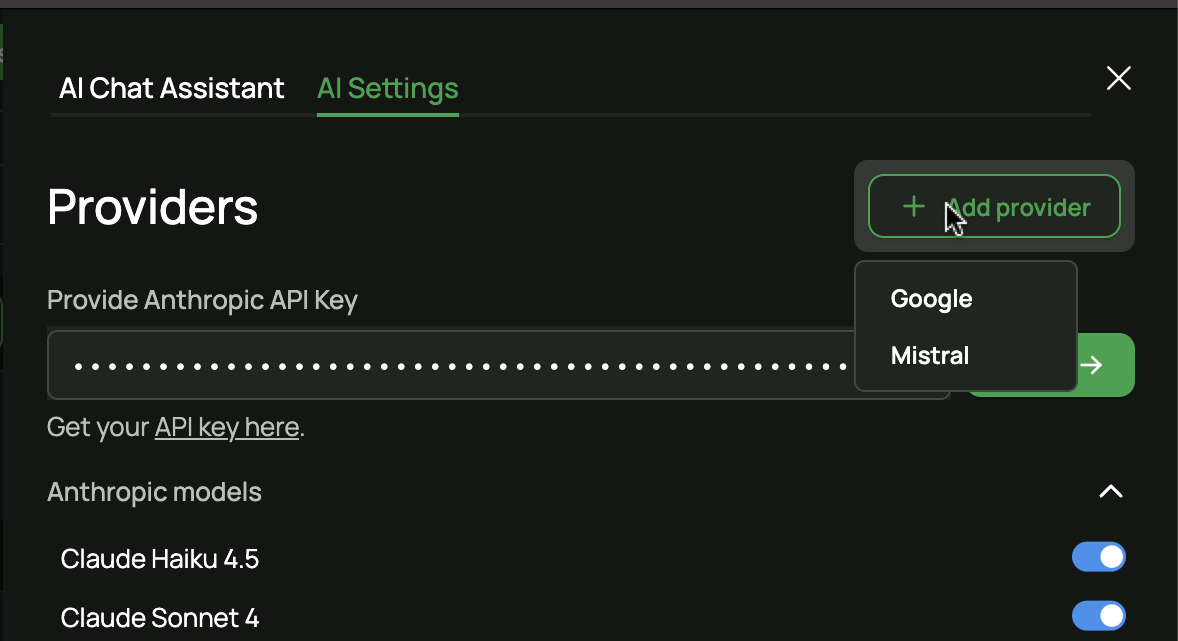
Task: Choose Google from the provider dropdown
Action: pyautogui.click(x=931, y=299)
